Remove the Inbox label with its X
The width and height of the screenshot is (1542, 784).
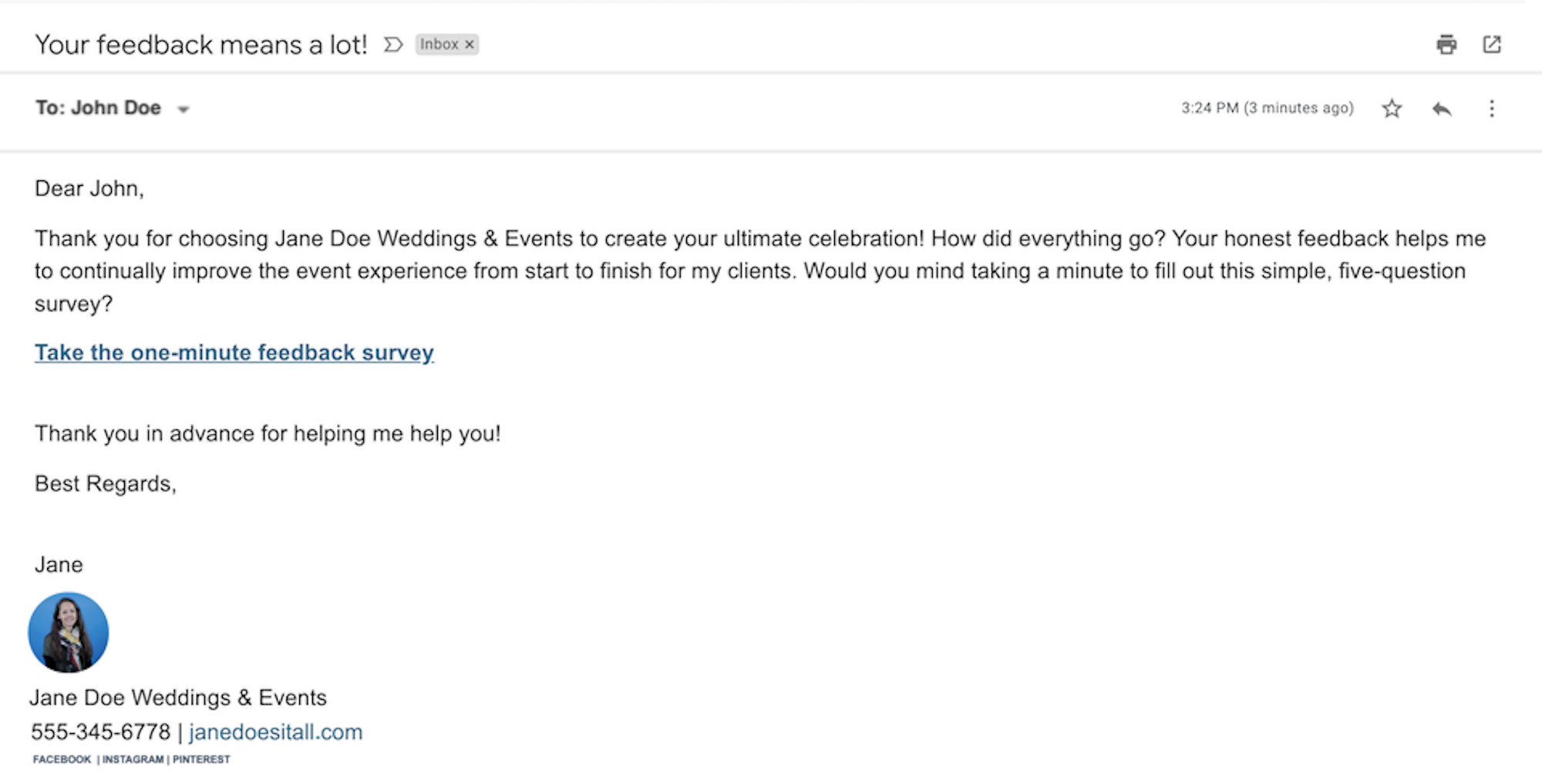pos(469,45)
